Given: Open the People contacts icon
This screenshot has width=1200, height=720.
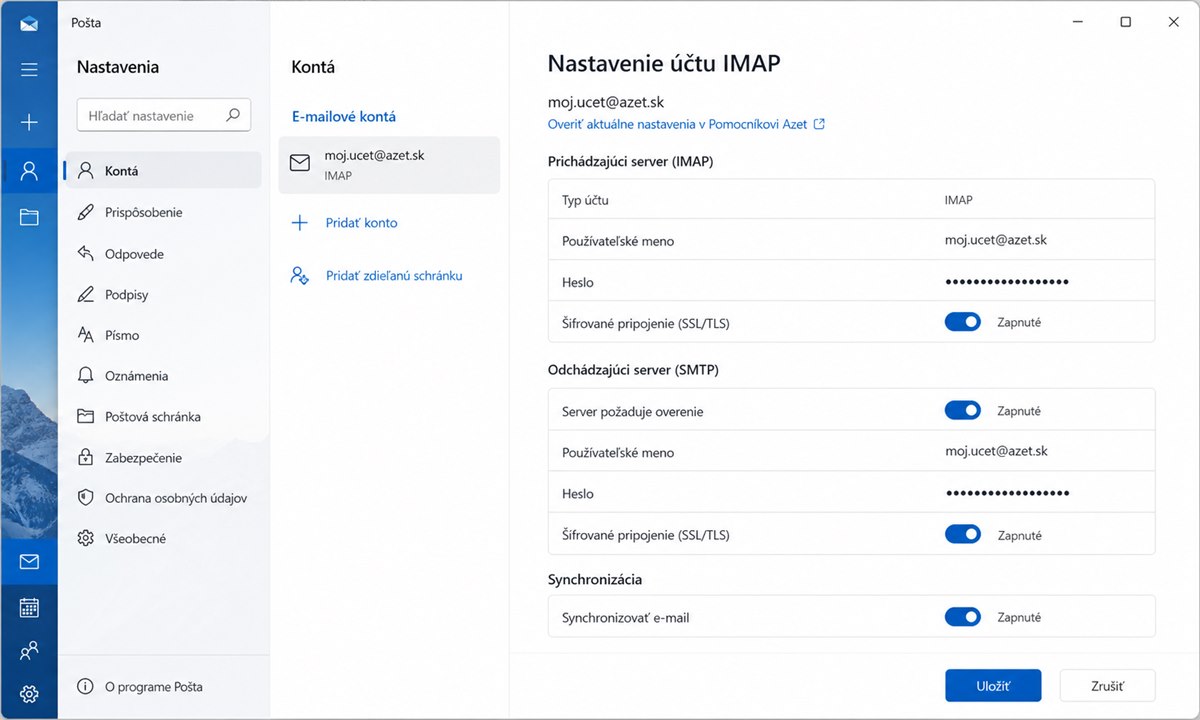Looking at the screenshot, I should [29, 651].
